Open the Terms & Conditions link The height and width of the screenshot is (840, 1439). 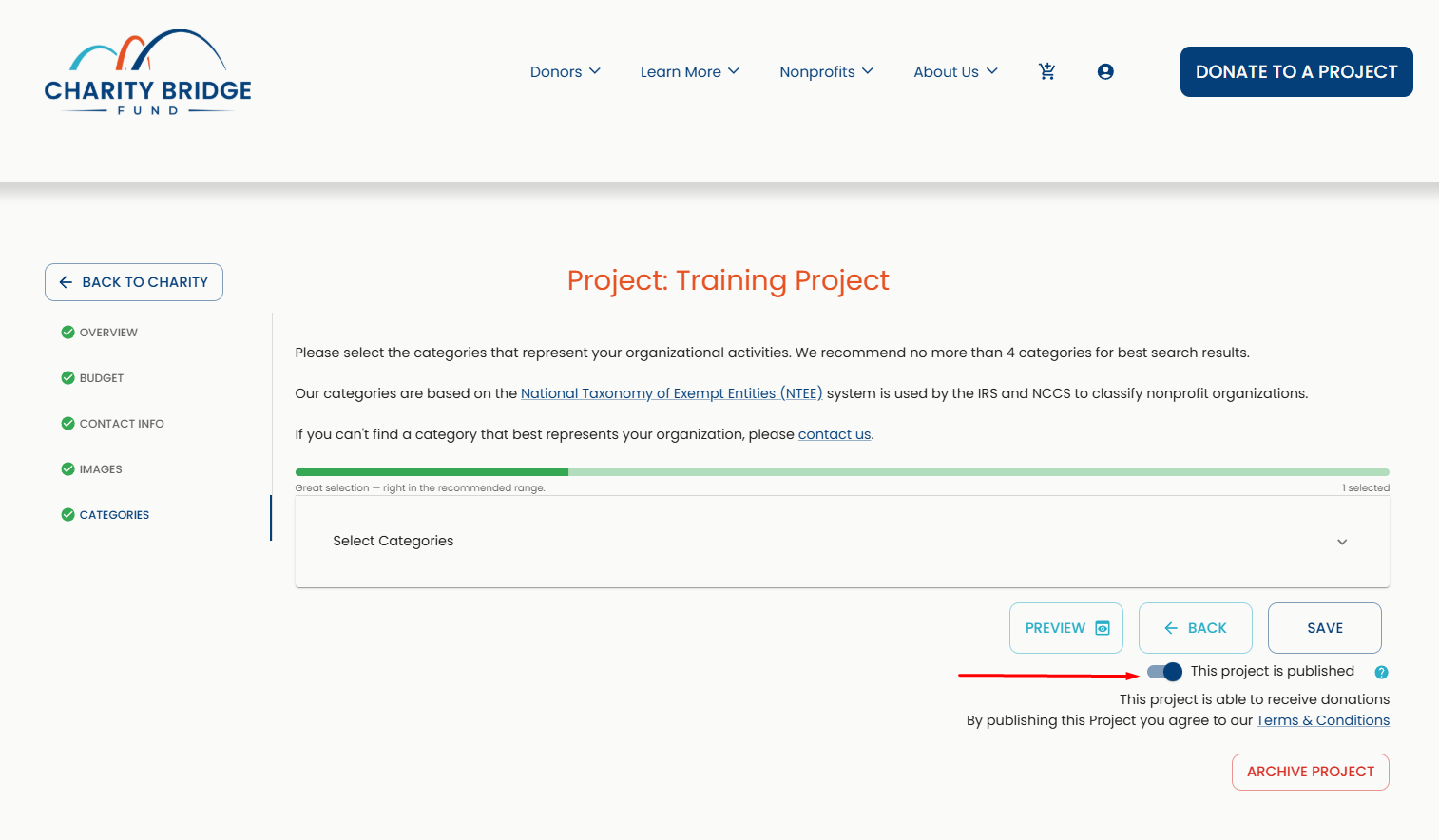1322,720
